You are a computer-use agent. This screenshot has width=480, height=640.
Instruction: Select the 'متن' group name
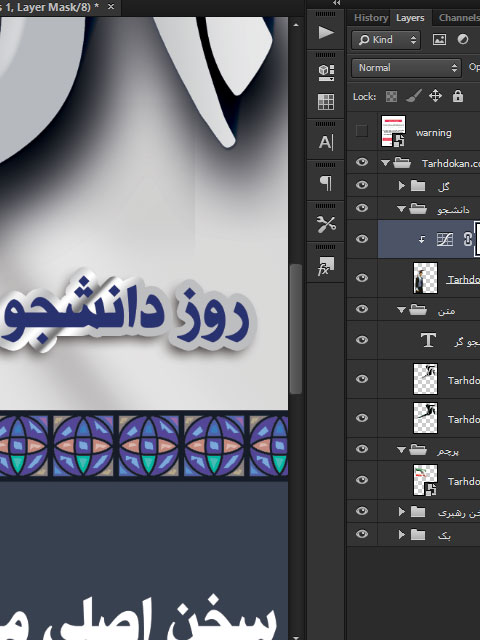click(446, 311)
